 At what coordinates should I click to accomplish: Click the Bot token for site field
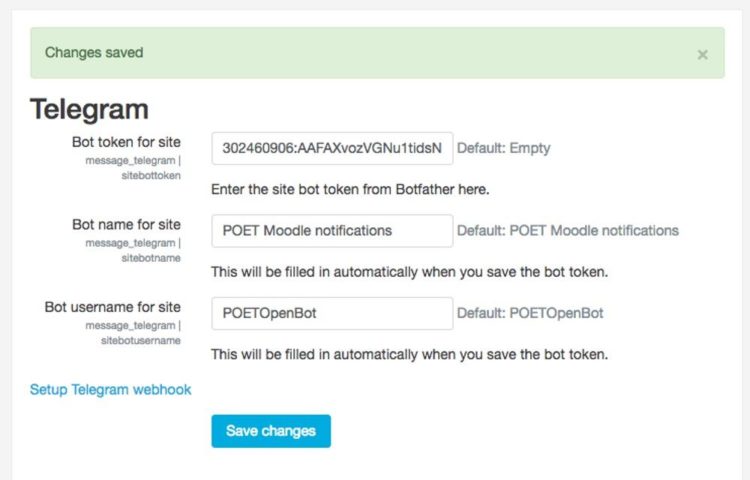[332, 148]
